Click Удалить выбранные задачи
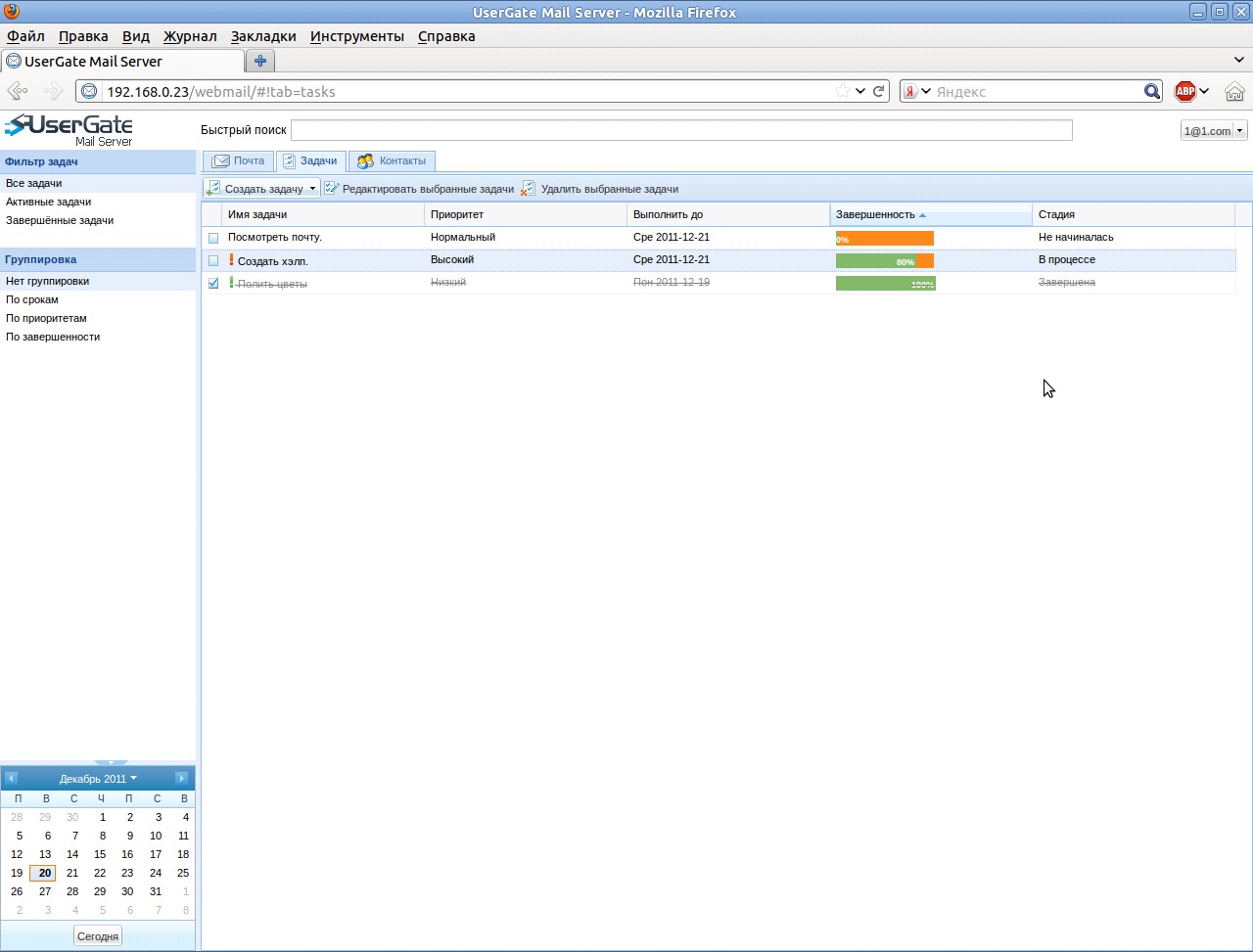Image resolution: width=1253 pixels, height=952 pixels. click(599, 189)
